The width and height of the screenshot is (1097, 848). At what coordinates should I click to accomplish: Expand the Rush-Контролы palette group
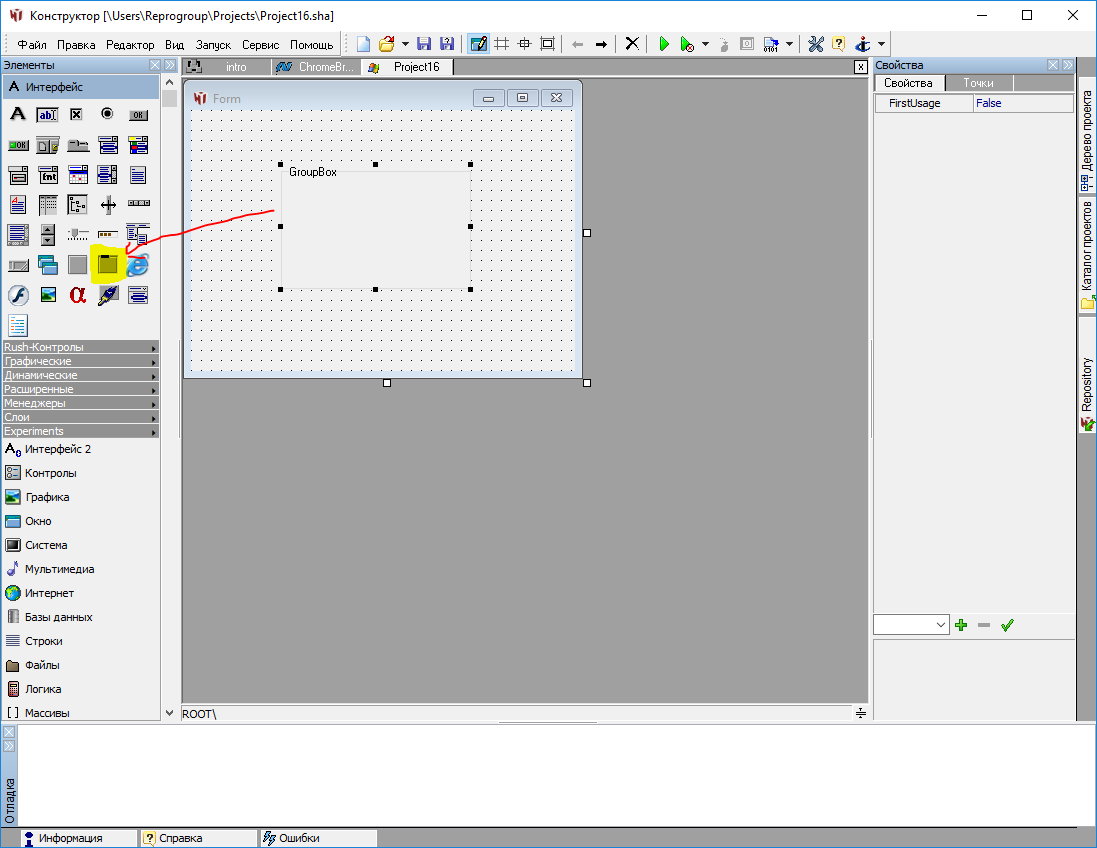[x=80, y=347]
